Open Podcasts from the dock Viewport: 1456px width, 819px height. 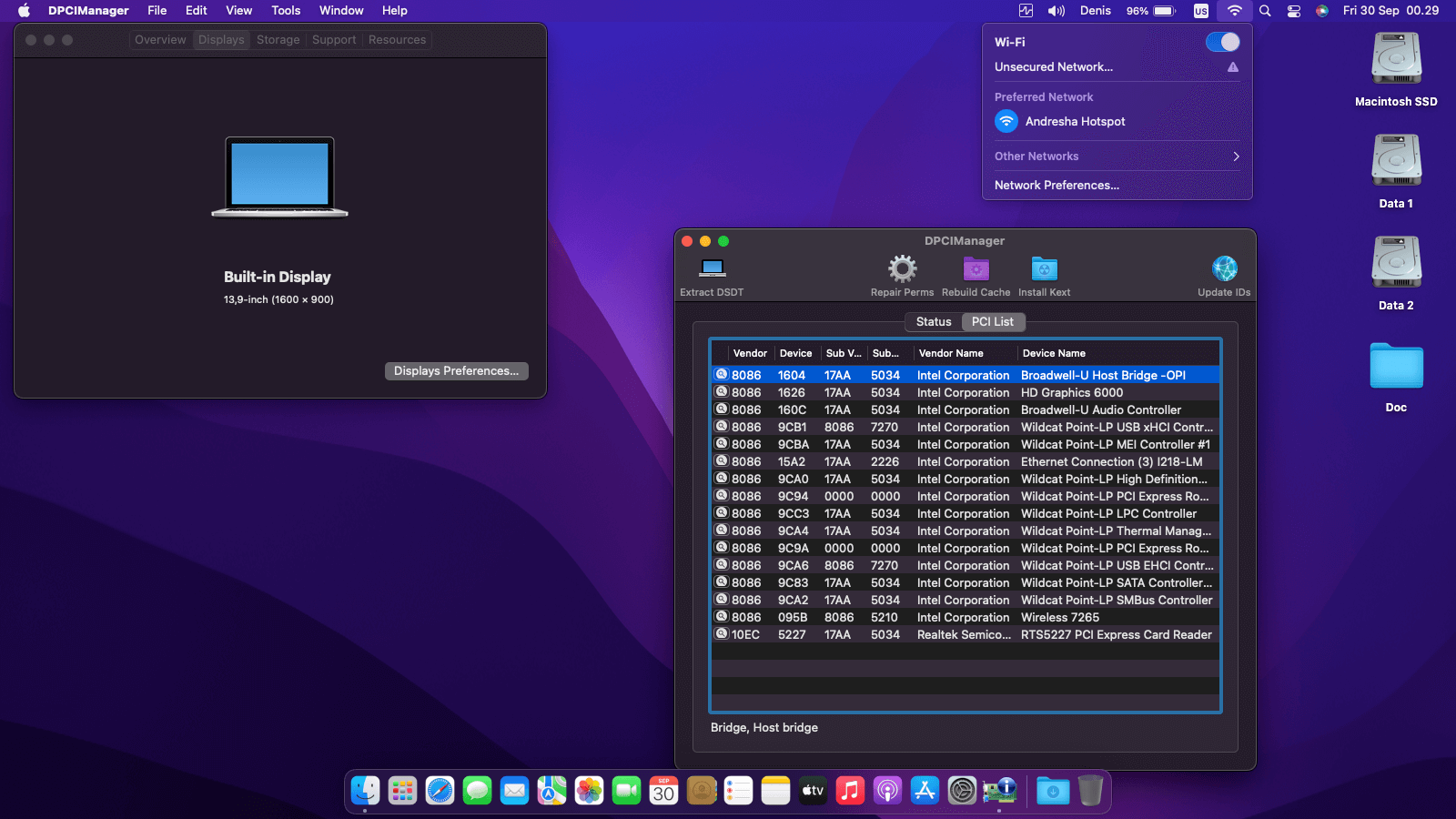point(887,791)
